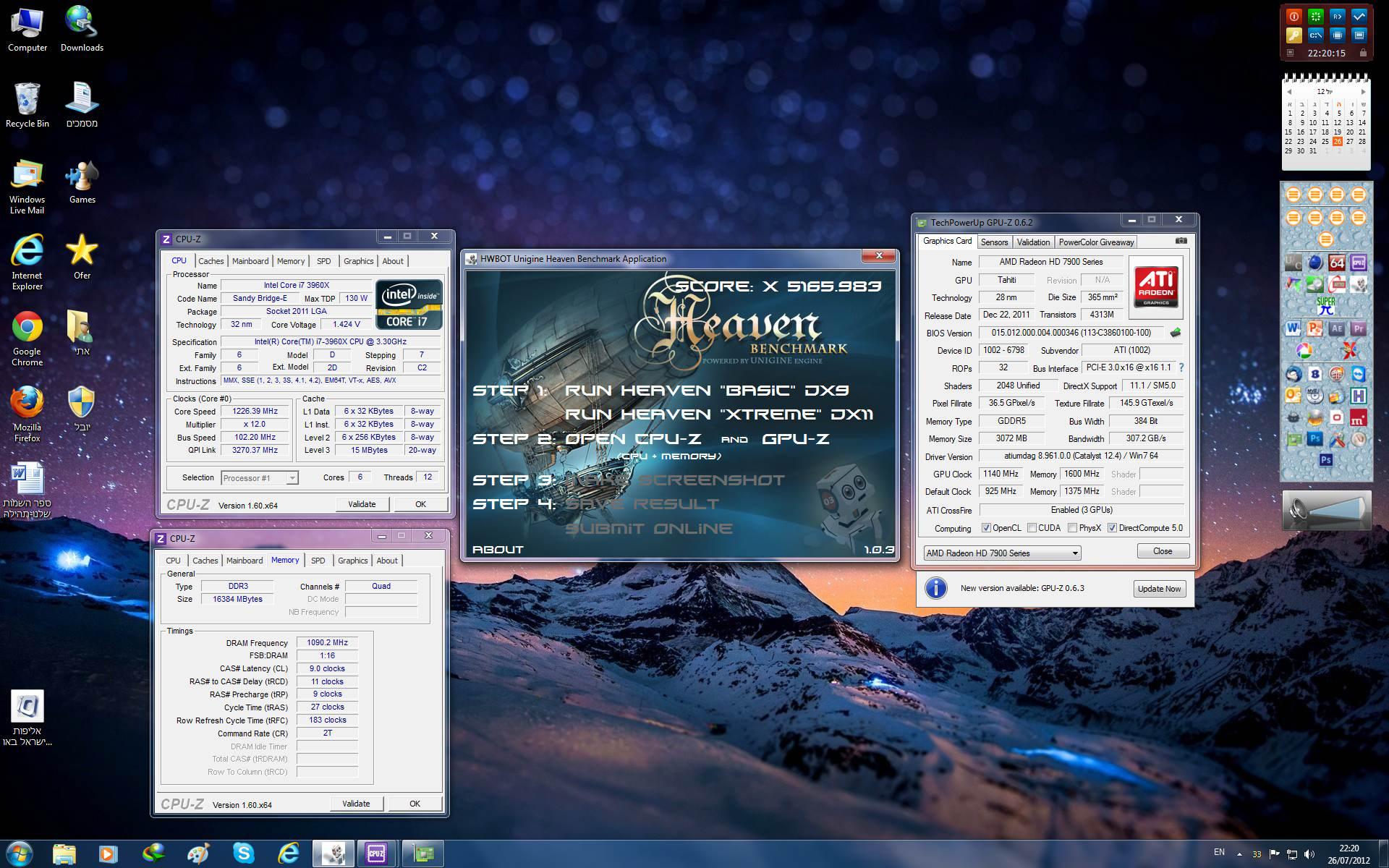Viewport: 1389px width, 868px height.
Task: Click the ATI Radeon logo in GPU-Z
Action: click(x=1155, y=287)
